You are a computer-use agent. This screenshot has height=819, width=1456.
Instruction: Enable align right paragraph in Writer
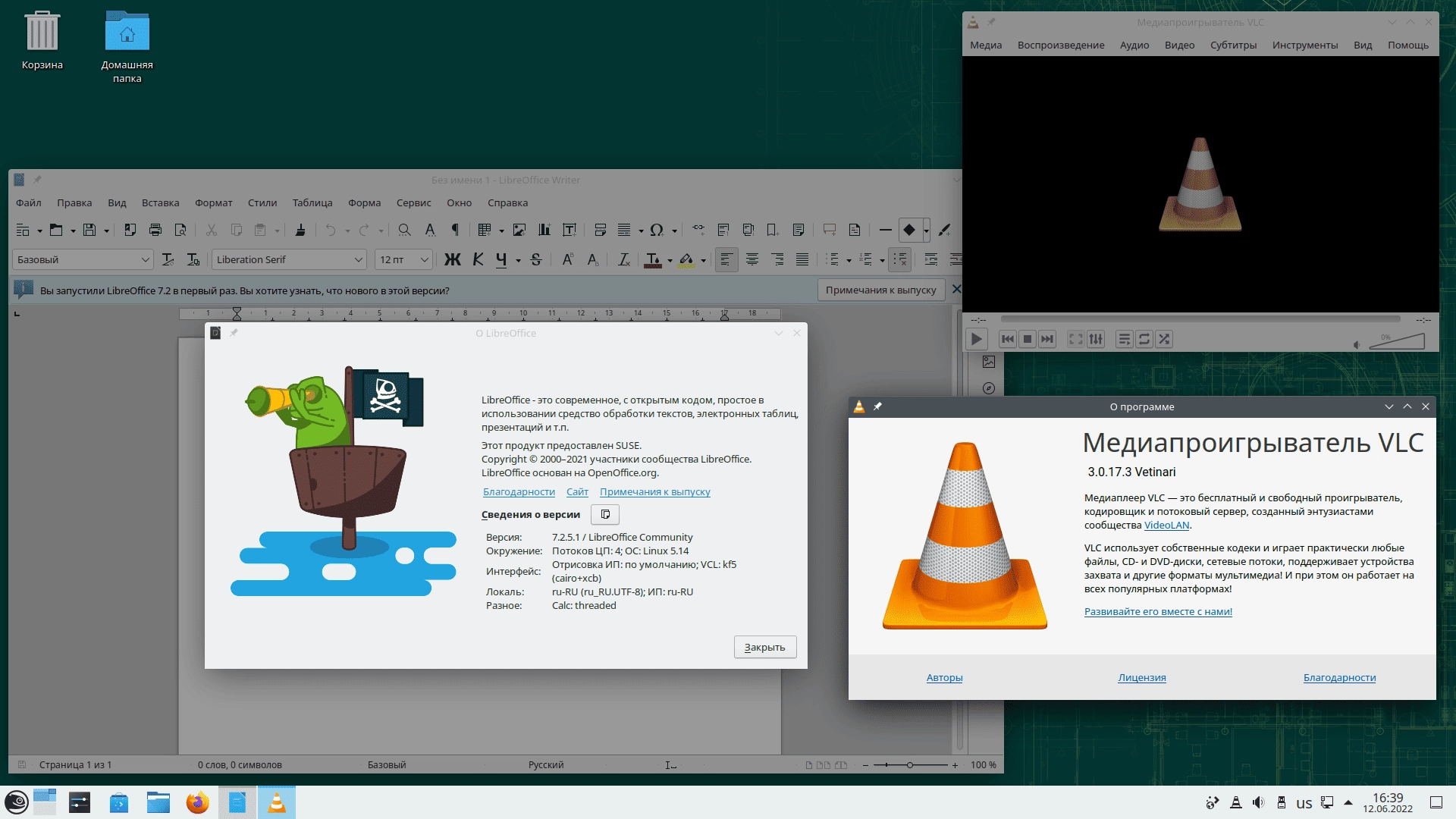point(777,259)
